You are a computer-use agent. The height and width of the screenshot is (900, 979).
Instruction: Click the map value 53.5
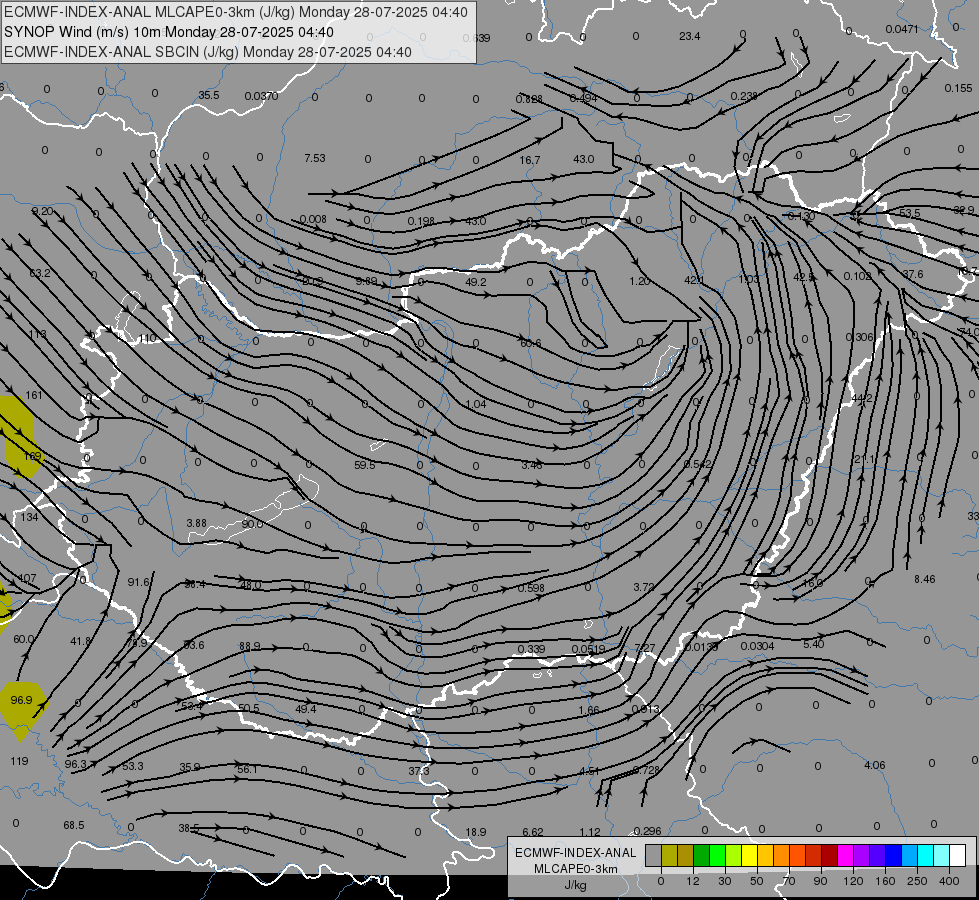click(909, 213)
